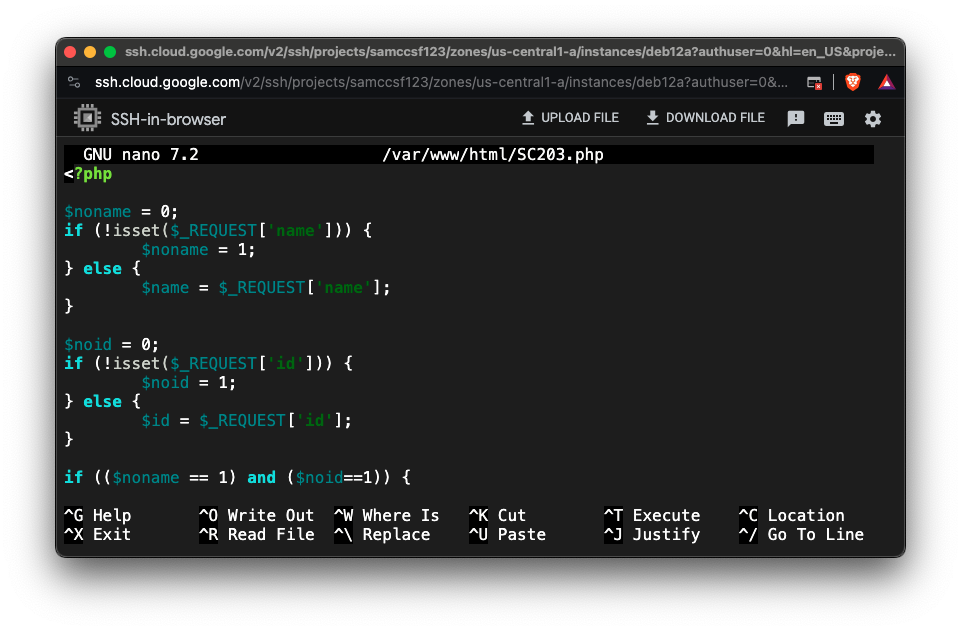Click the ^G Help shortcut in nano

[98, 515]
